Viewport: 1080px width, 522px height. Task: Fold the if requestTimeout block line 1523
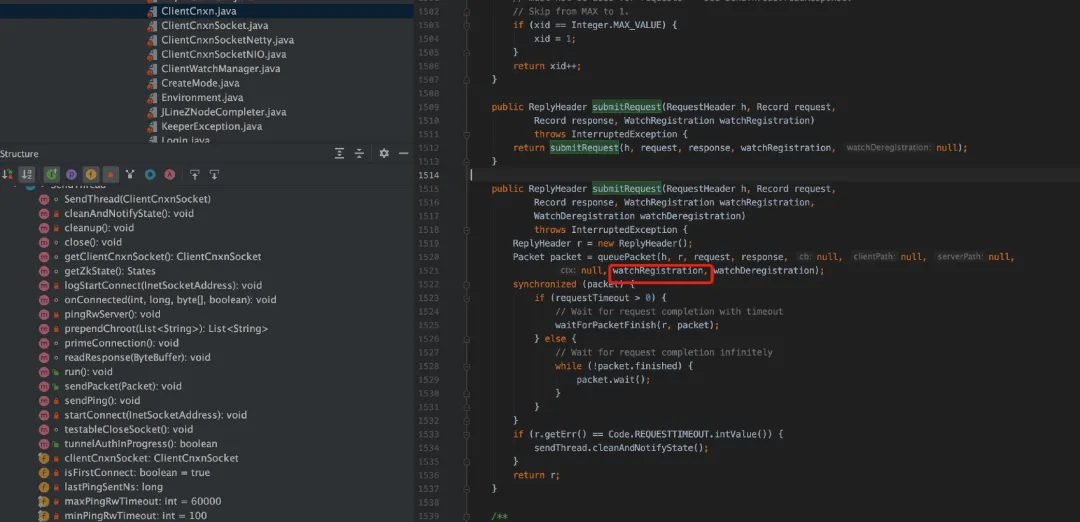pos(466,297)
